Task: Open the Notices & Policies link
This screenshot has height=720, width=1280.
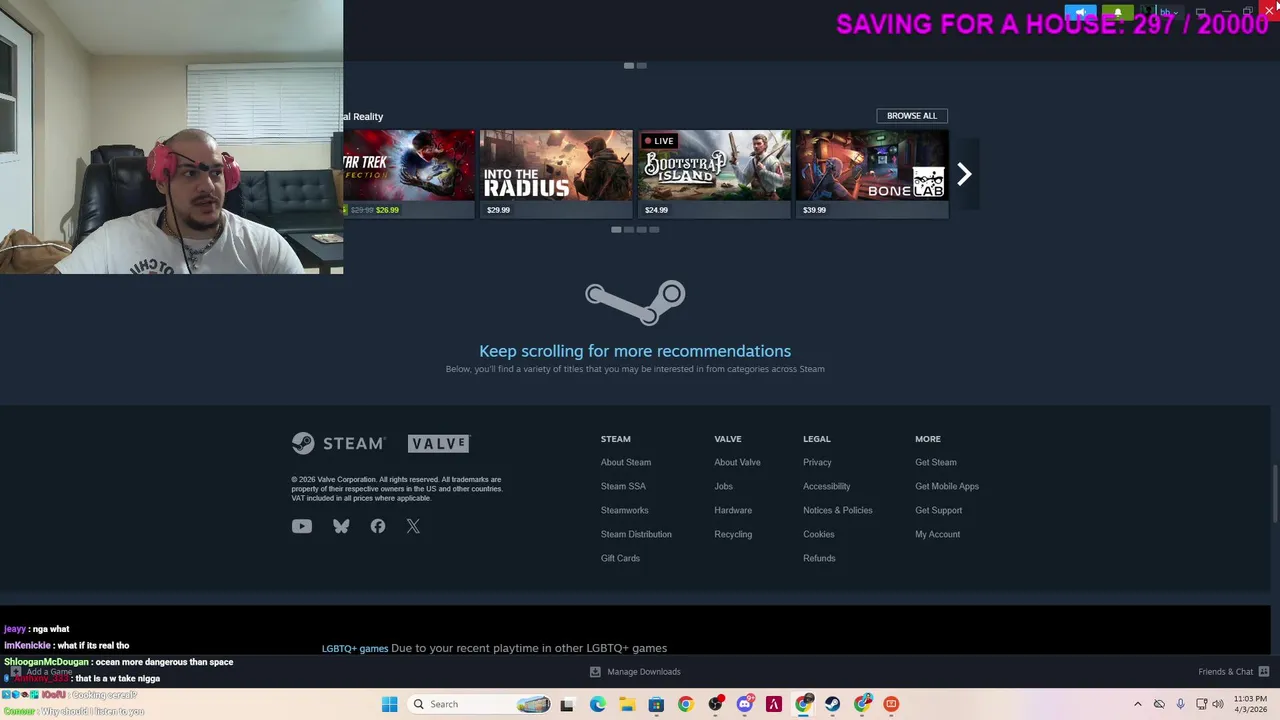Action: [838, 510]
